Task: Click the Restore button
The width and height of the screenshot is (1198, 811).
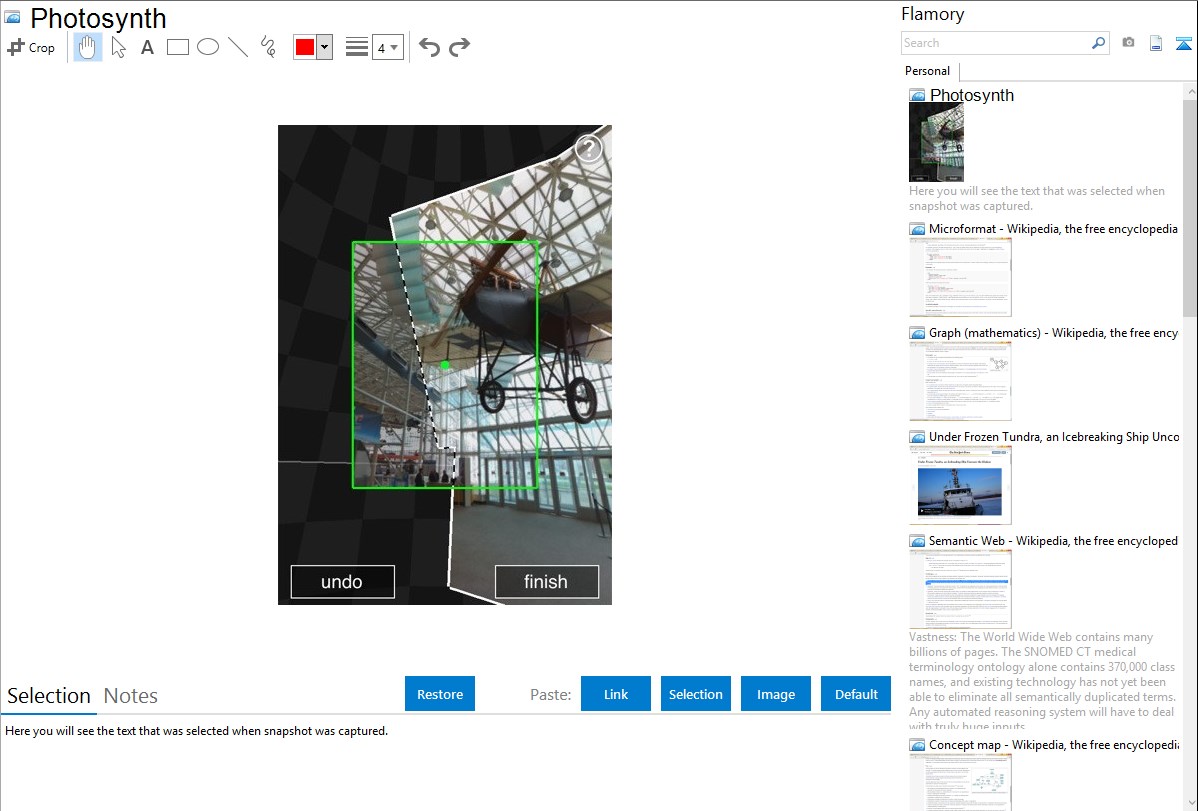Action: coord(440,694)
